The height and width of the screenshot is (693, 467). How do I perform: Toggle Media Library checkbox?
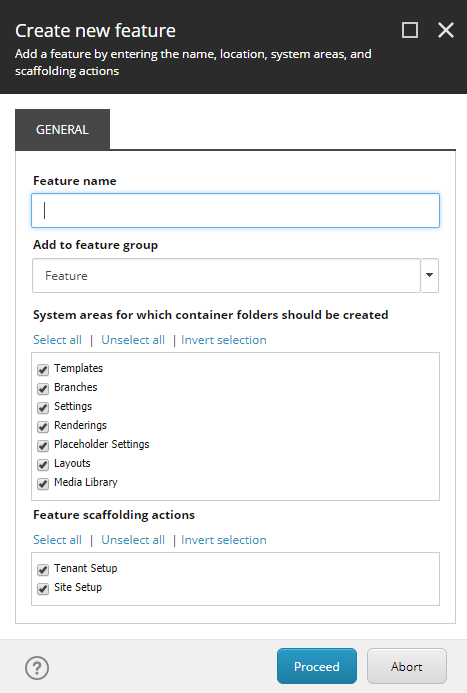(43, 484)
